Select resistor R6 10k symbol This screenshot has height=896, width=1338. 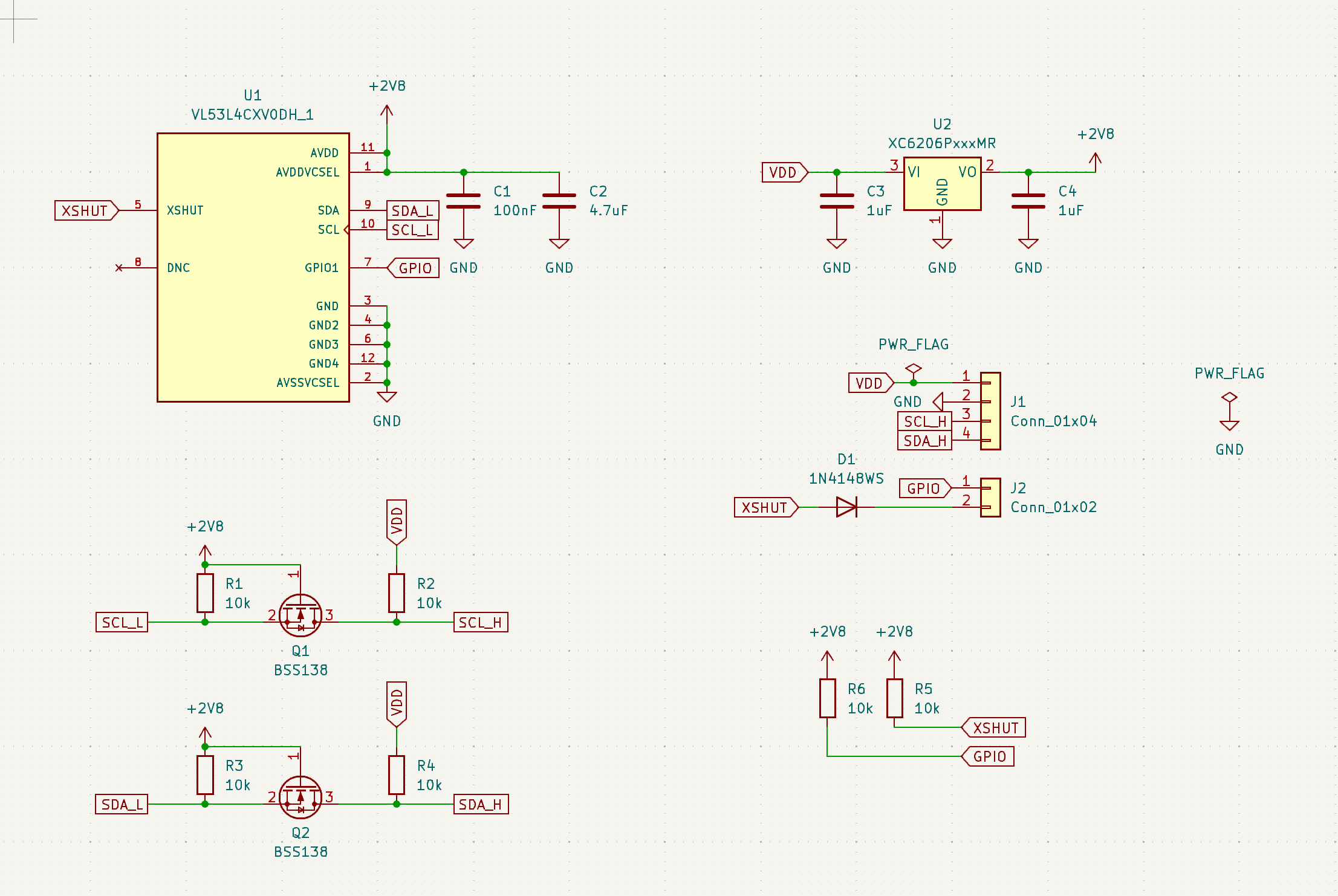(827, 698)
